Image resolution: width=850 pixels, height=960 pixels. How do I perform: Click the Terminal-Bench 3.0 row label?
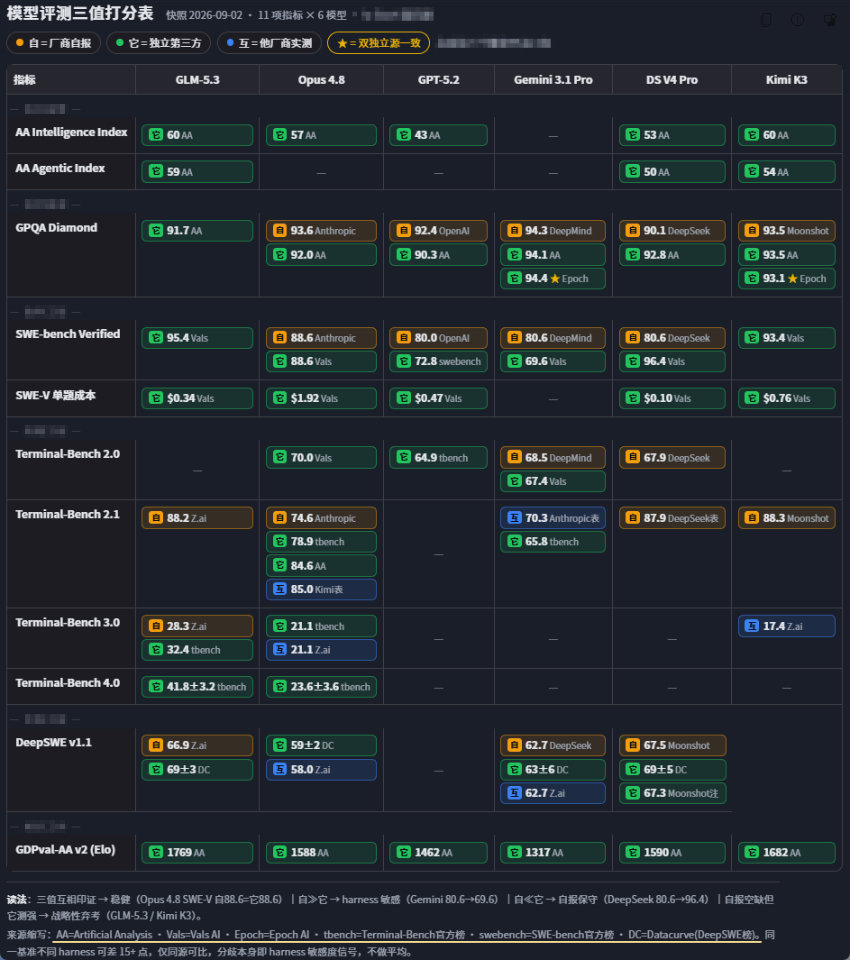(67, 623)
